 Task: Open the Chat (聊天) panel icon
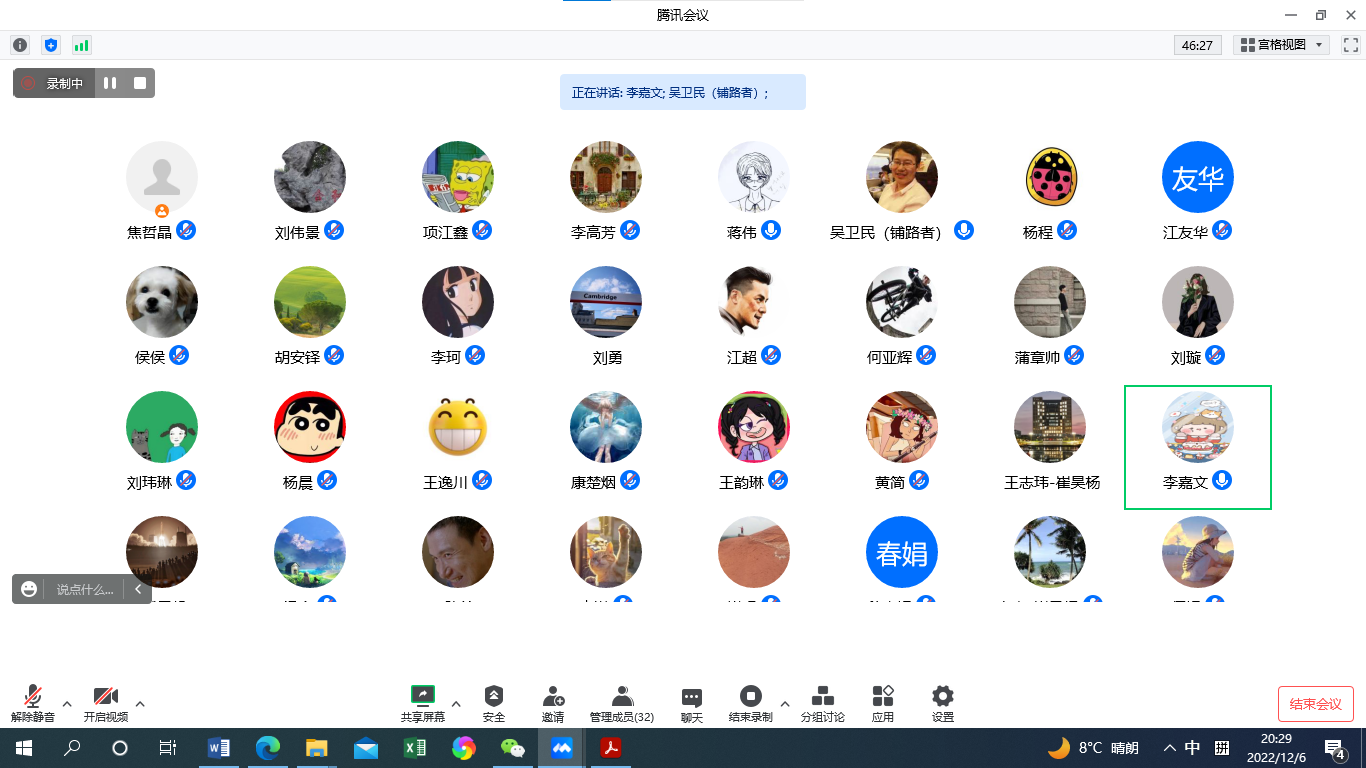(692, 697)
